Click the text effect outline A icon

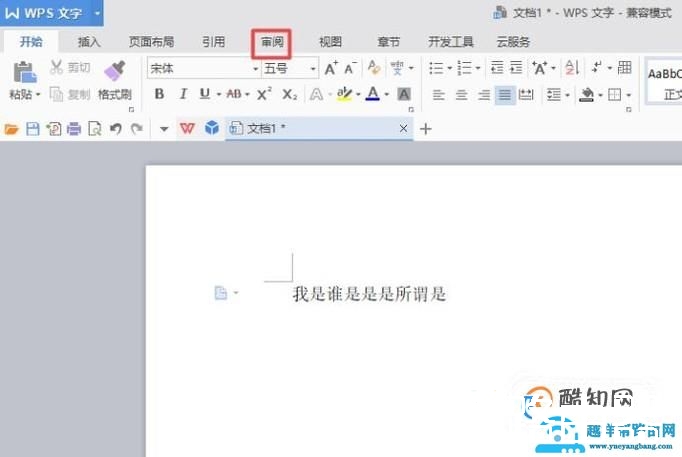[x=316, y=94]
